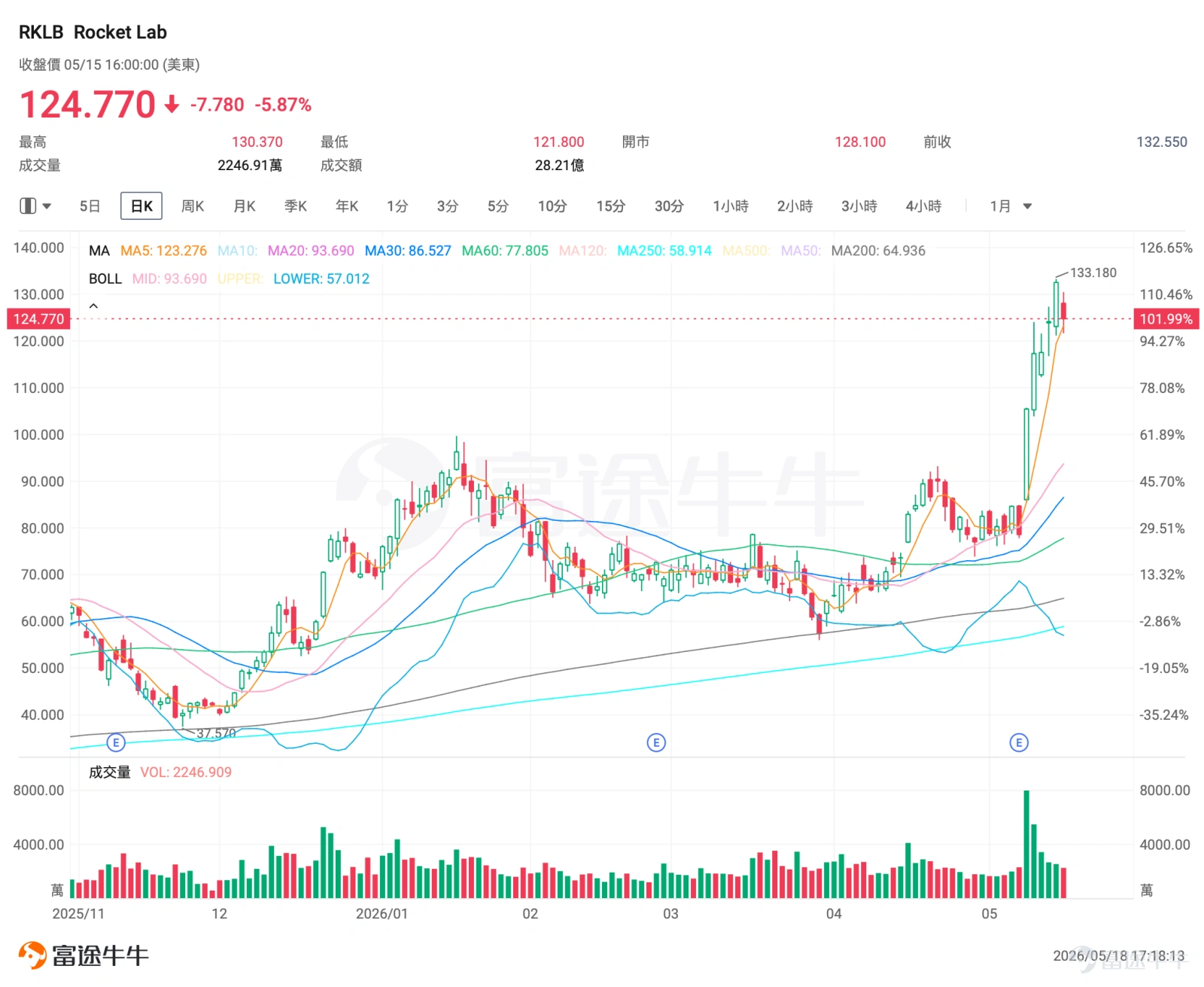Open the 1月 period dropdown

click(1011, 206)
